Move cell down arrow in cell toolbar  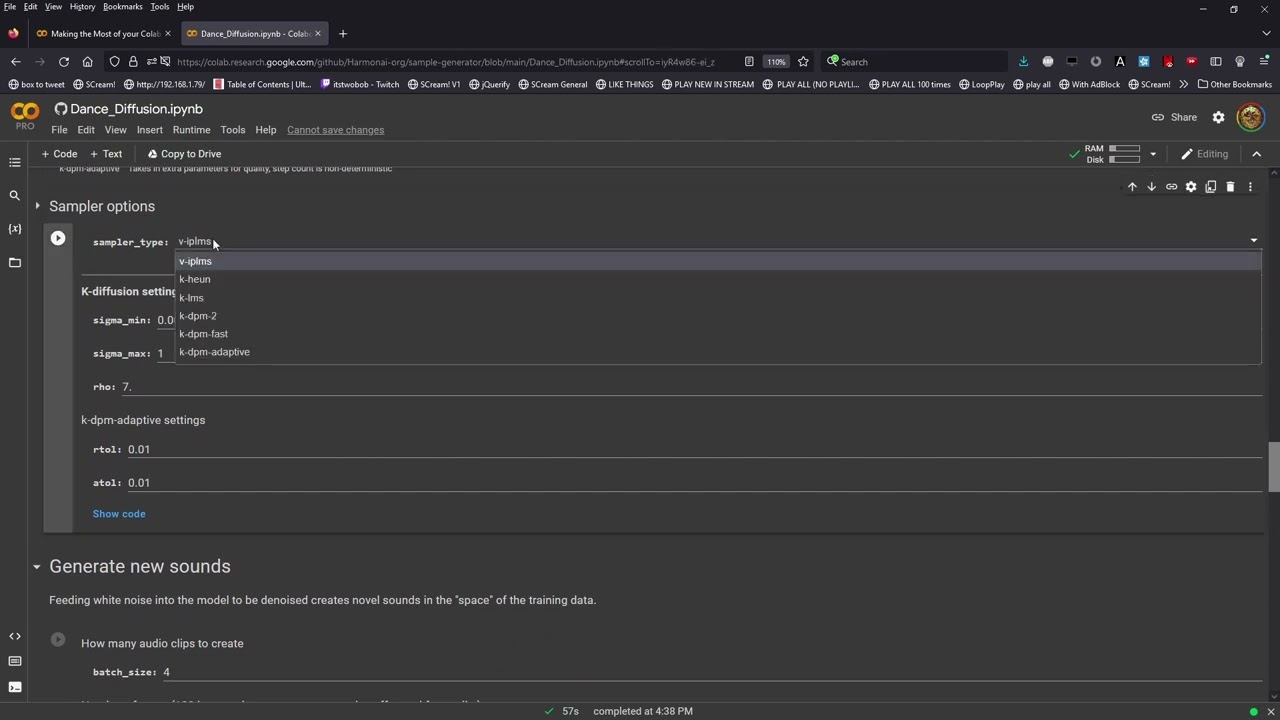point(1151,187)
